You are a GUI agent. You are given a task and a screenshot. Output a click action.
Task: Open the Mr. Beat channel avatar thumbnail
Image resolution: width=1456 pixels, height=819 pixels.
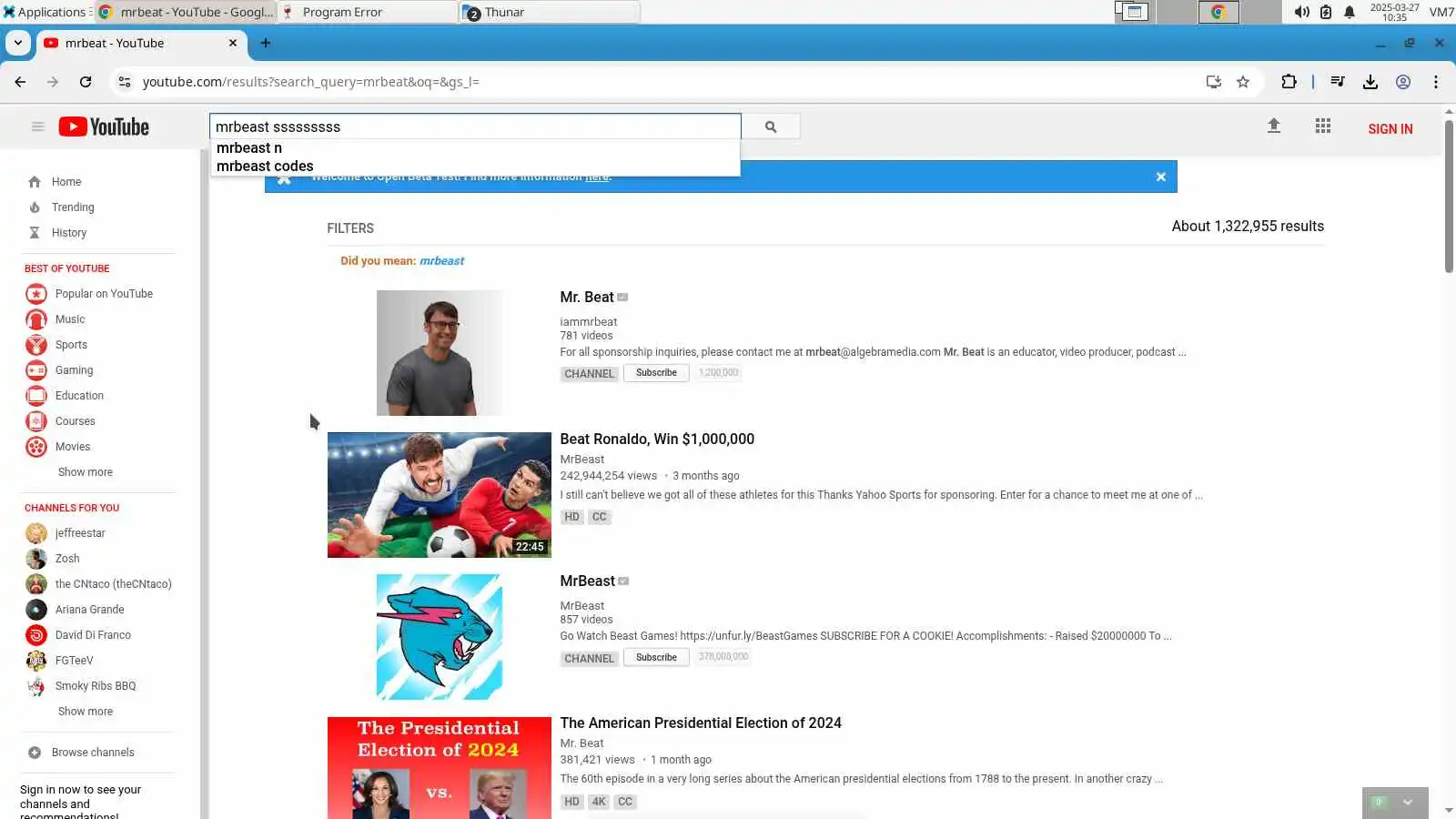coord(440,353)
